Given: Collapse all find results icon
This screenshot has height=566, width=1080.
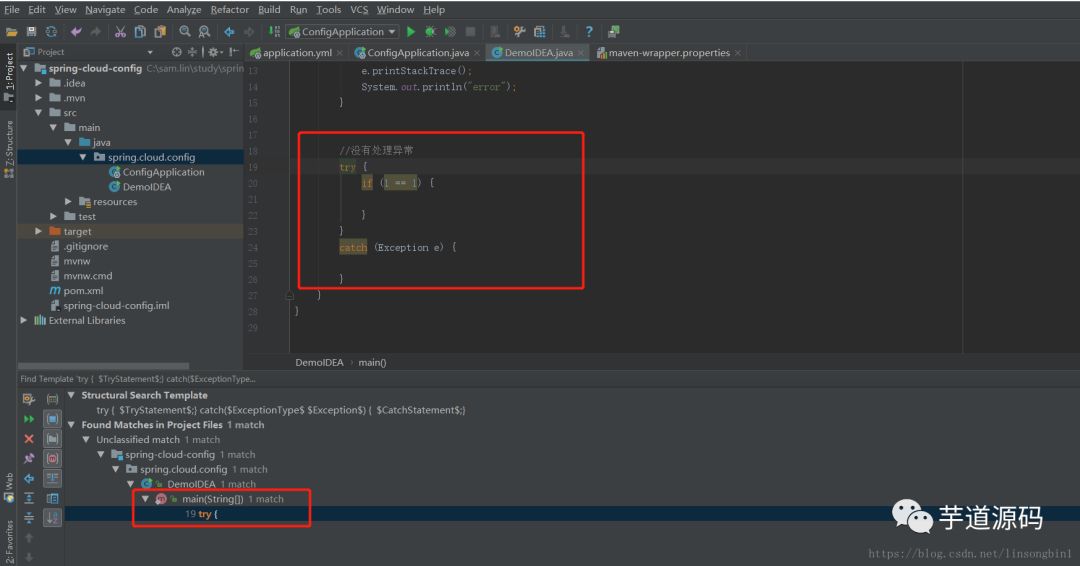Looking at the screenshot, I should click(x=29, y=518).
